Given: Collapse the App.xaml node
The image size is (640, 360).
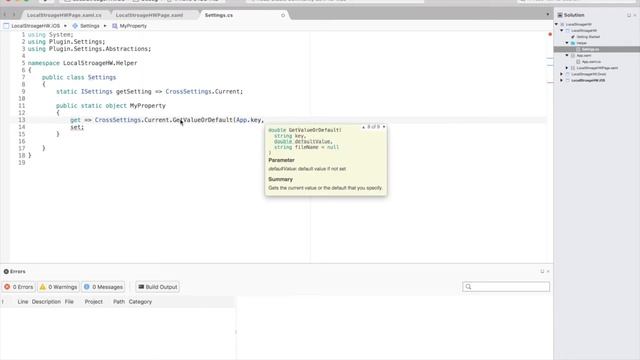Looking at the screenshot, I should (x=567, y=55).
